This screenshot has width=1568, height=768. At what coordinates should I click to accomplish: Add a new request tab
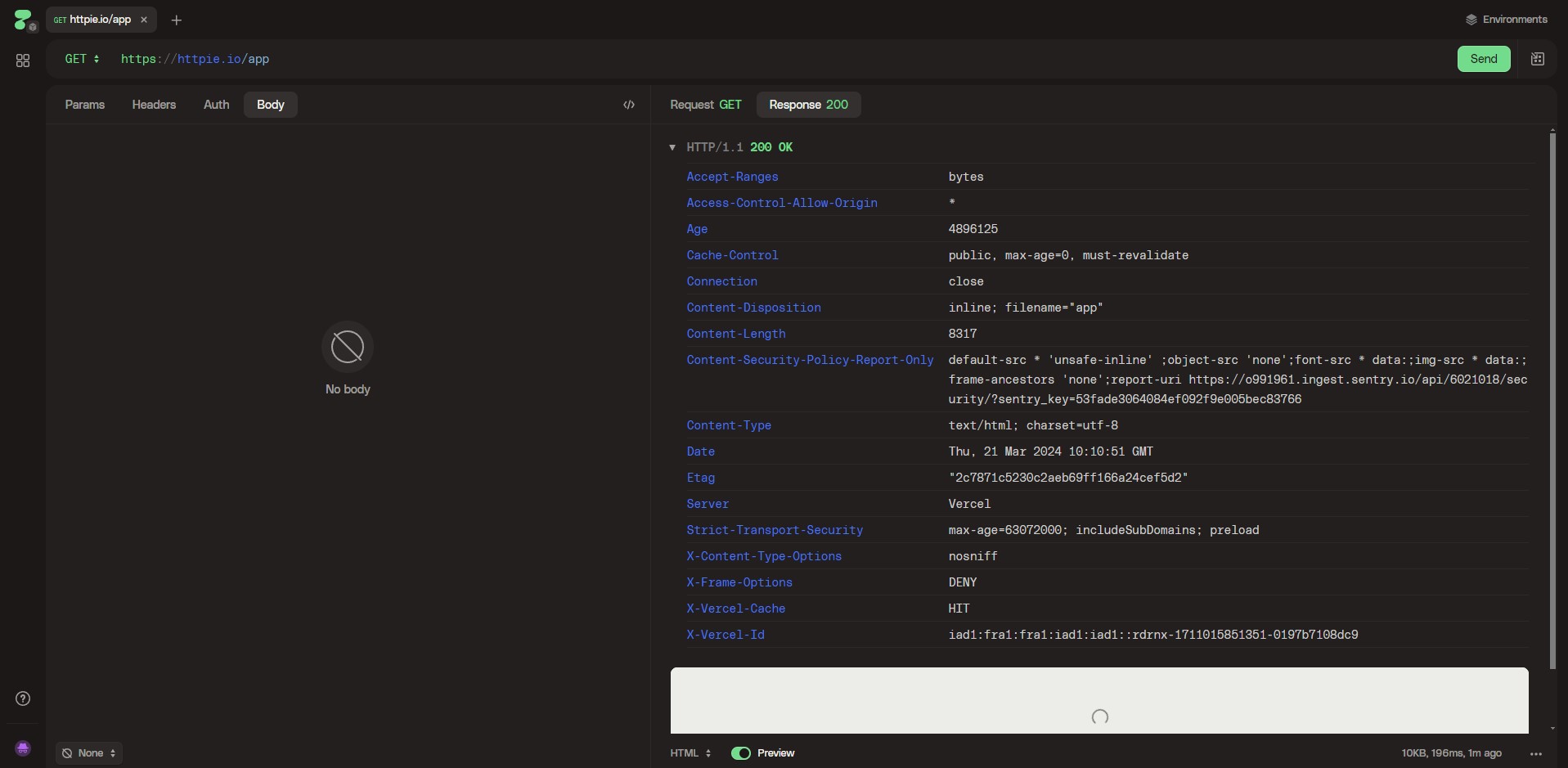pos(176,20)
